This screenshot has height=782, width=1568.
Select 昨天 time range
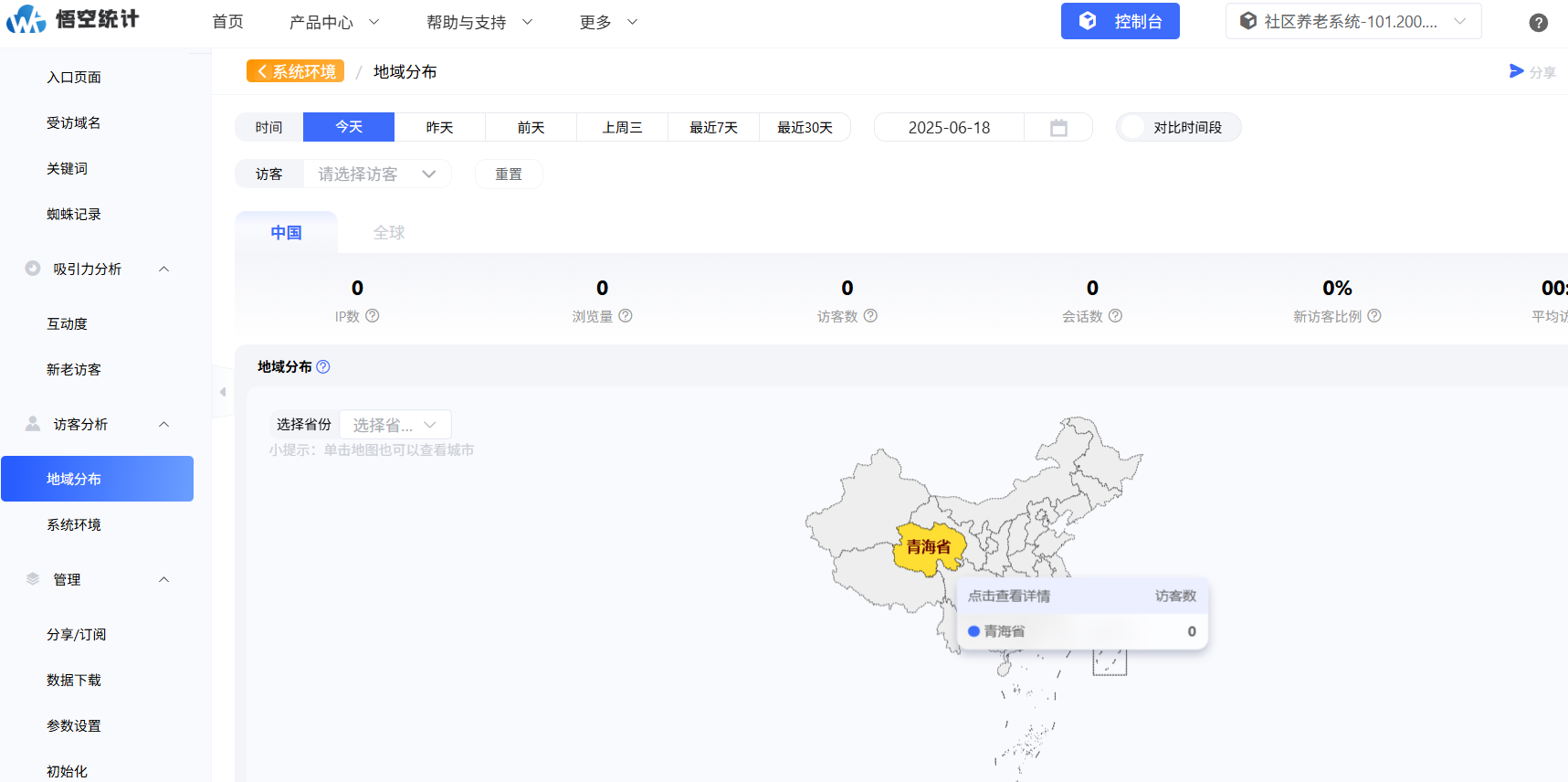point(440,127)
